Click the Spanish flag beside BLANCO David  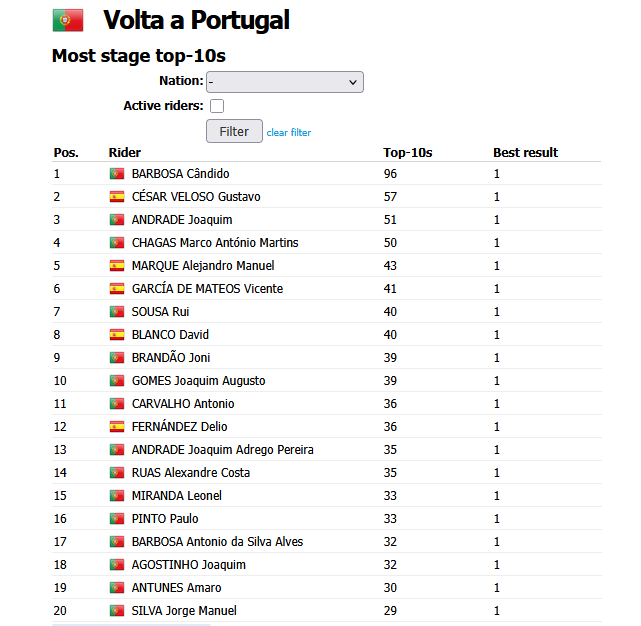click(117, 334)
